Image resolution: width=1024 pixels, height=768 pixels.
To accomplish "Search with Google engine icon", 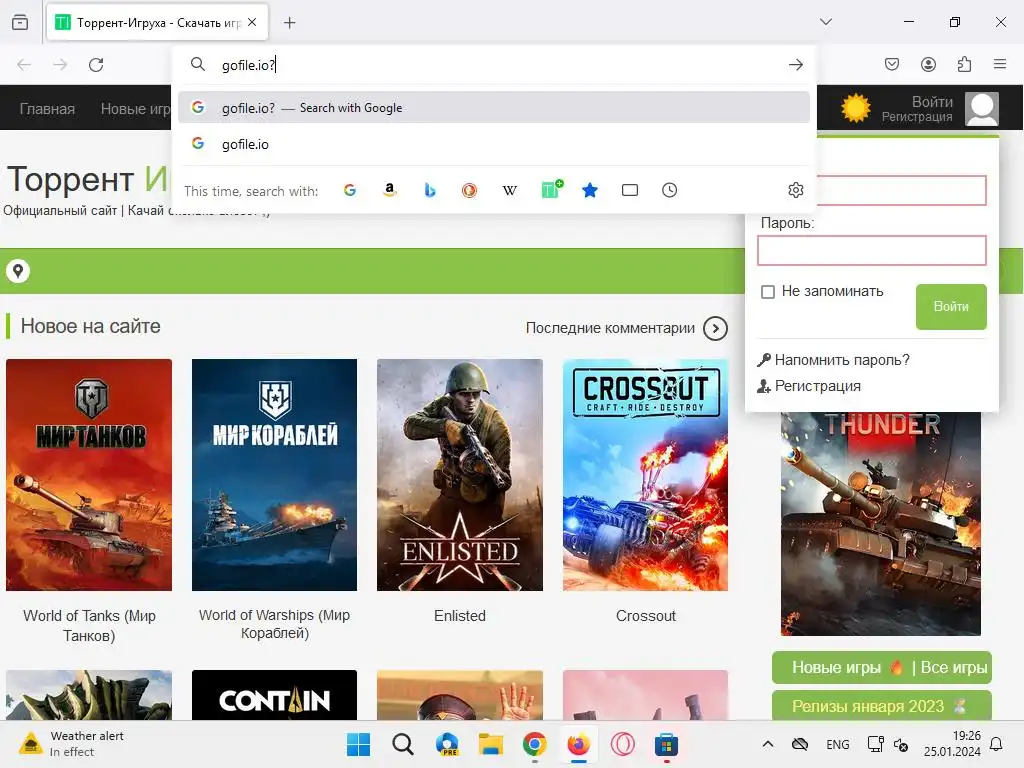I will click(350, 190).
